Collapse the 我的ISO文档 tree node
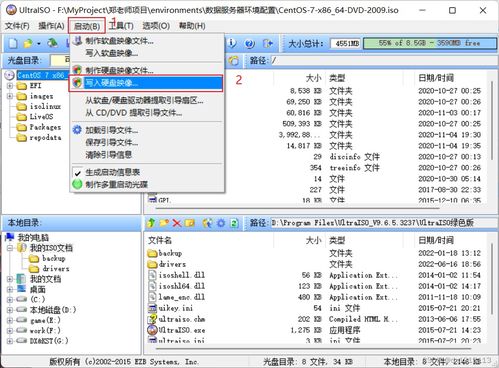 10,248
